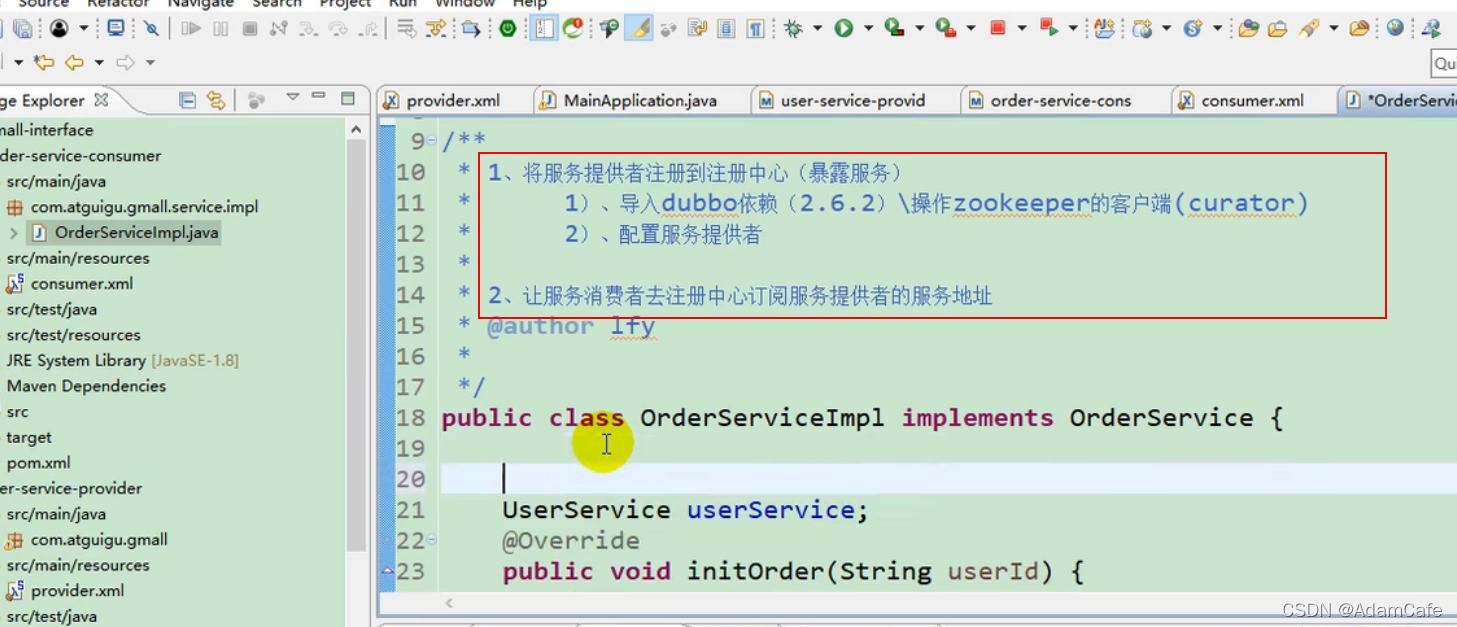Screen dimensions: 1457x627
Task: Toggle fold marker at line 22
Action: point(431,541)
